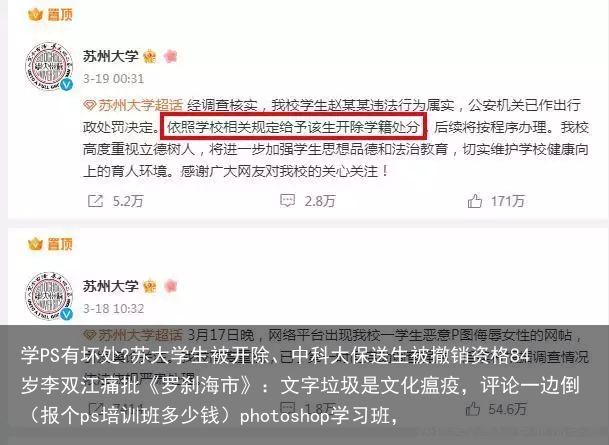Click the repost icon showing 5.2万
Image resolution: width=609 pixels, height=445 pixels.
(96, 201)
